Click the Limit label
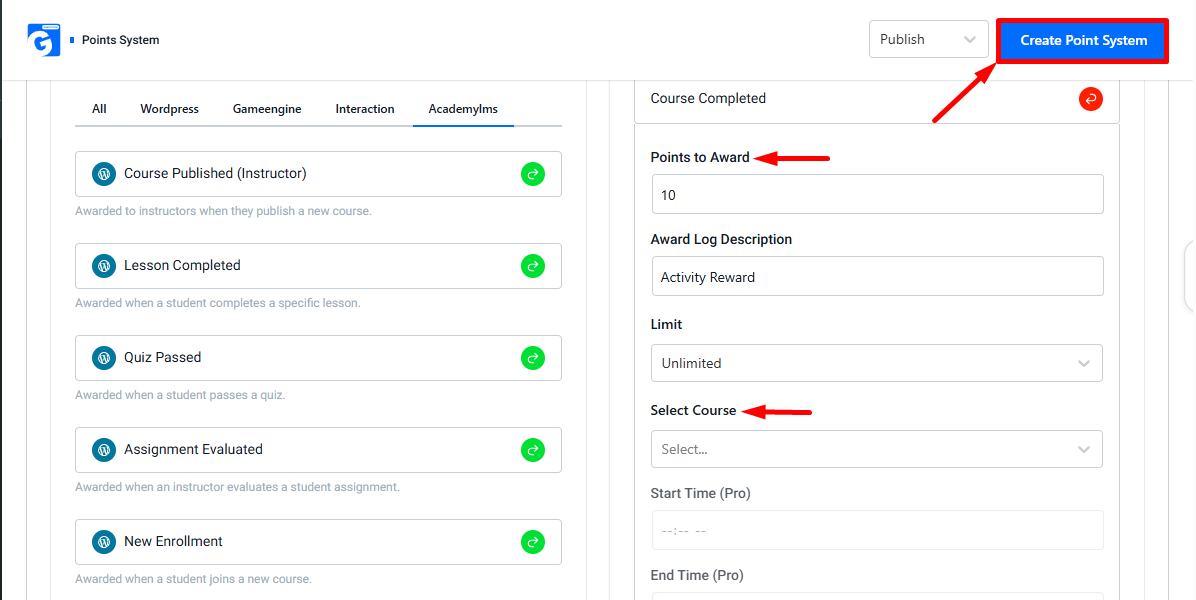Screen dimensions: 1196x600 click(x=667, y=325)
